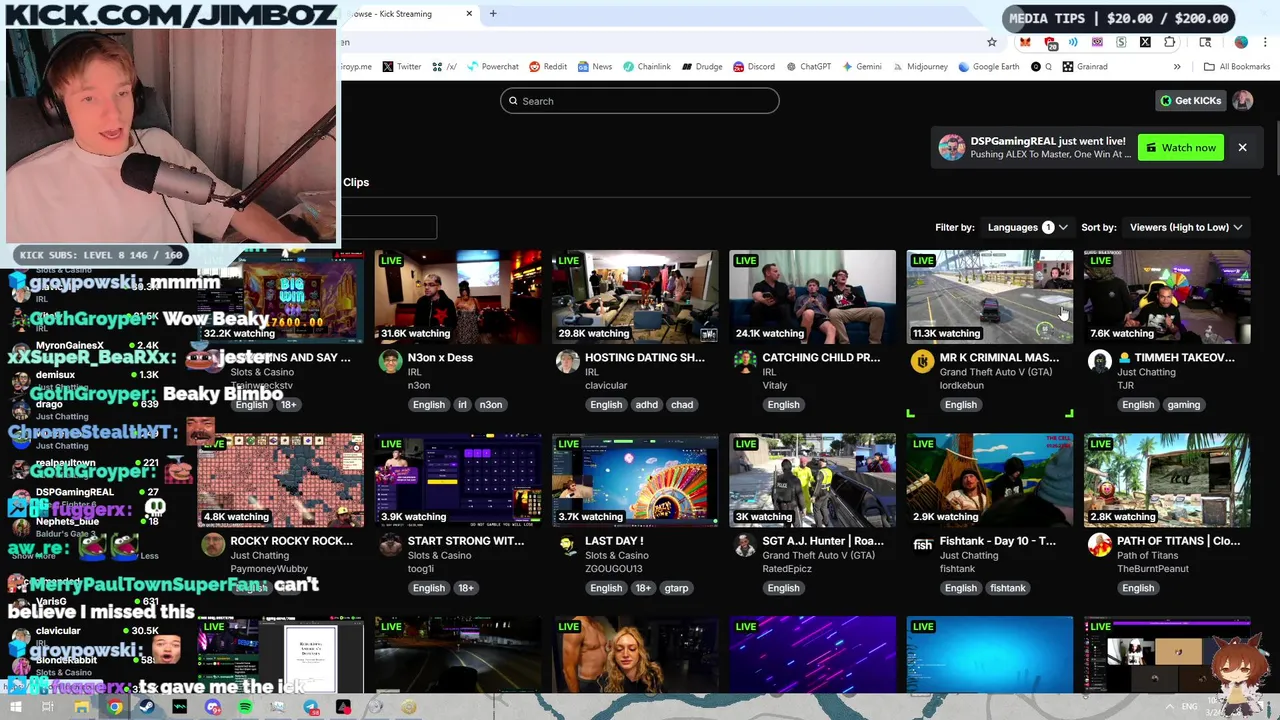Open the MR K CRIMINAL MAS... stream thumbnail
The width and height of the screenshot is (1280, 720).
(x=989, y=296)
